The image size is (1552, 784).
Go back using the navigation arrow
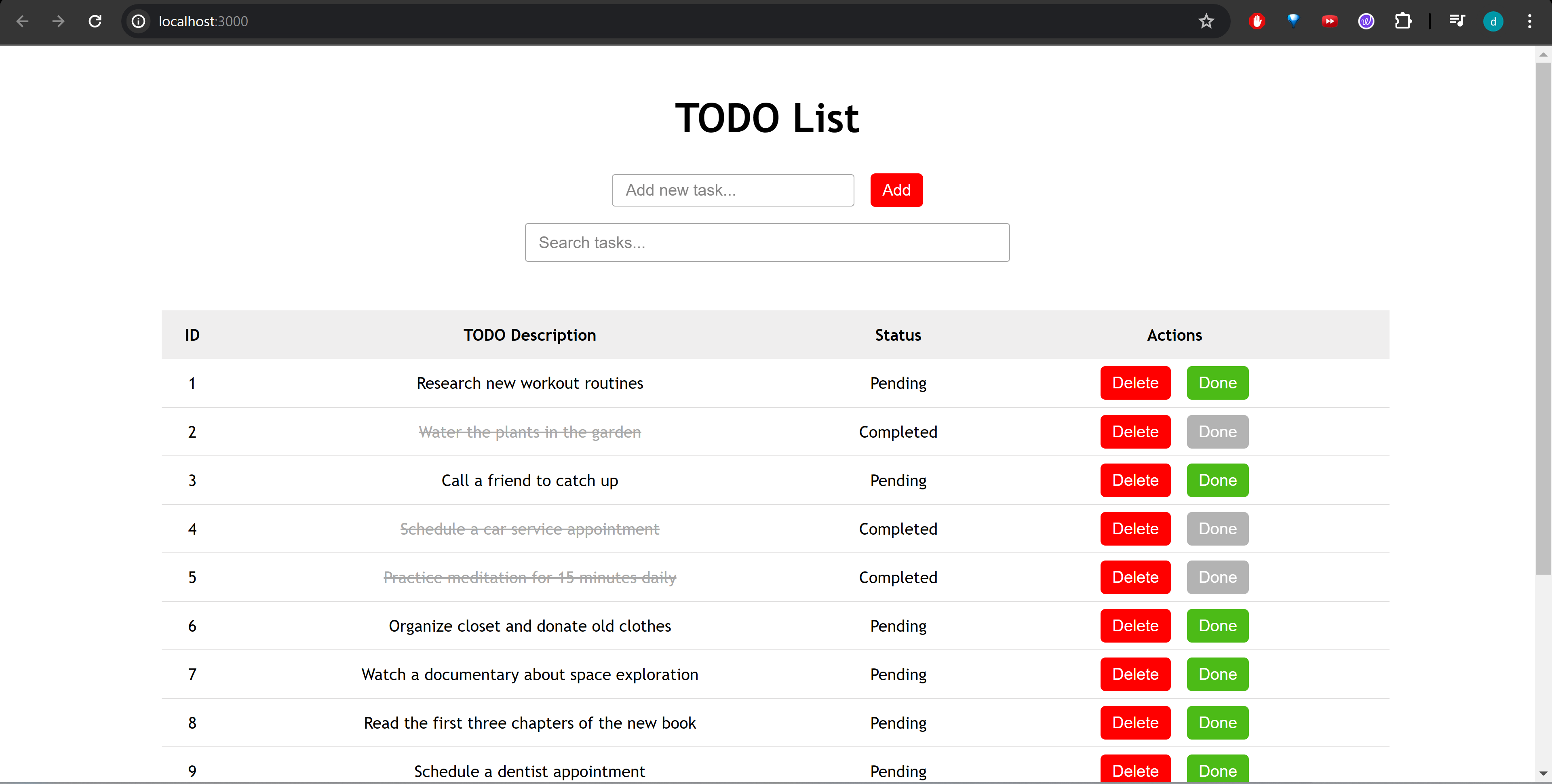[22, 21]
